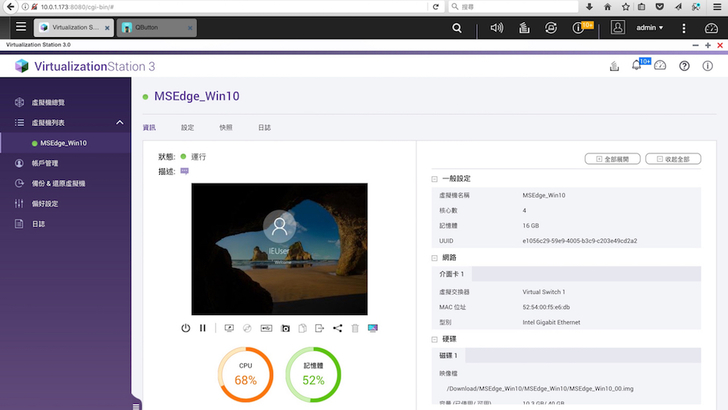The image size is (728, 410).
Task: Collapse the 虛擬機列表 sidebar list
Action: tap(120, 122)
